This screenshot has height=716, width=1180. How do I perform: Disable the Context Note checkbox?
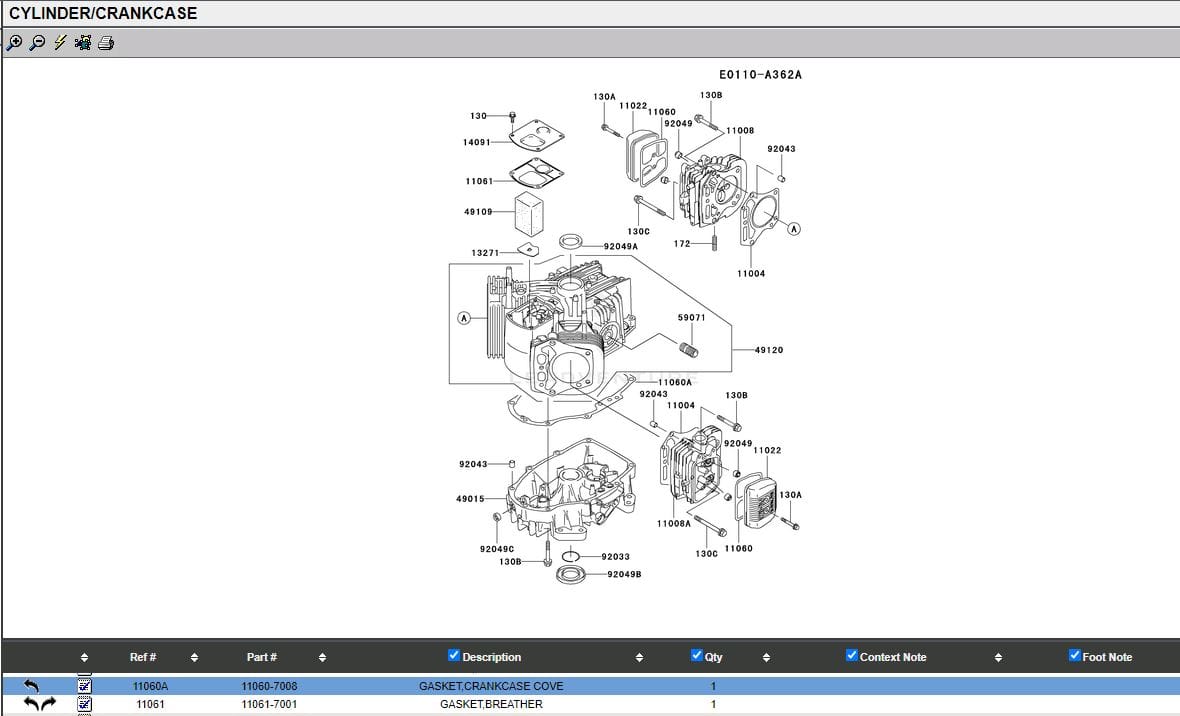pyautogui.click(x=852, y=656)
